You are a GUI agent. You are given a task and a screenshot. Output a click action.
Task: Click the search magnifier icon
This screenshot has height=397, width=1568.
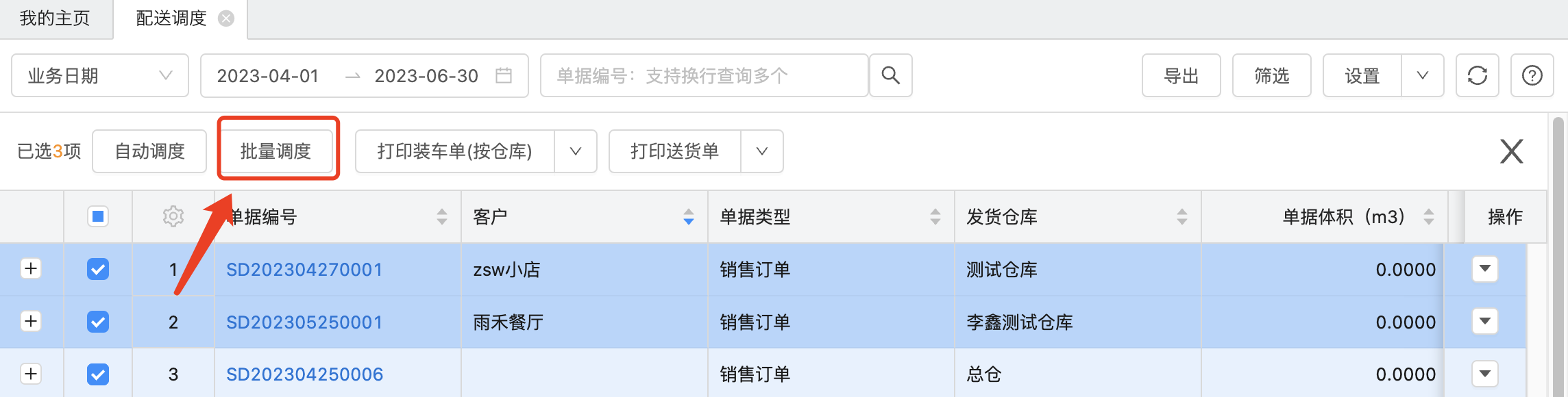tap(890, 75)
